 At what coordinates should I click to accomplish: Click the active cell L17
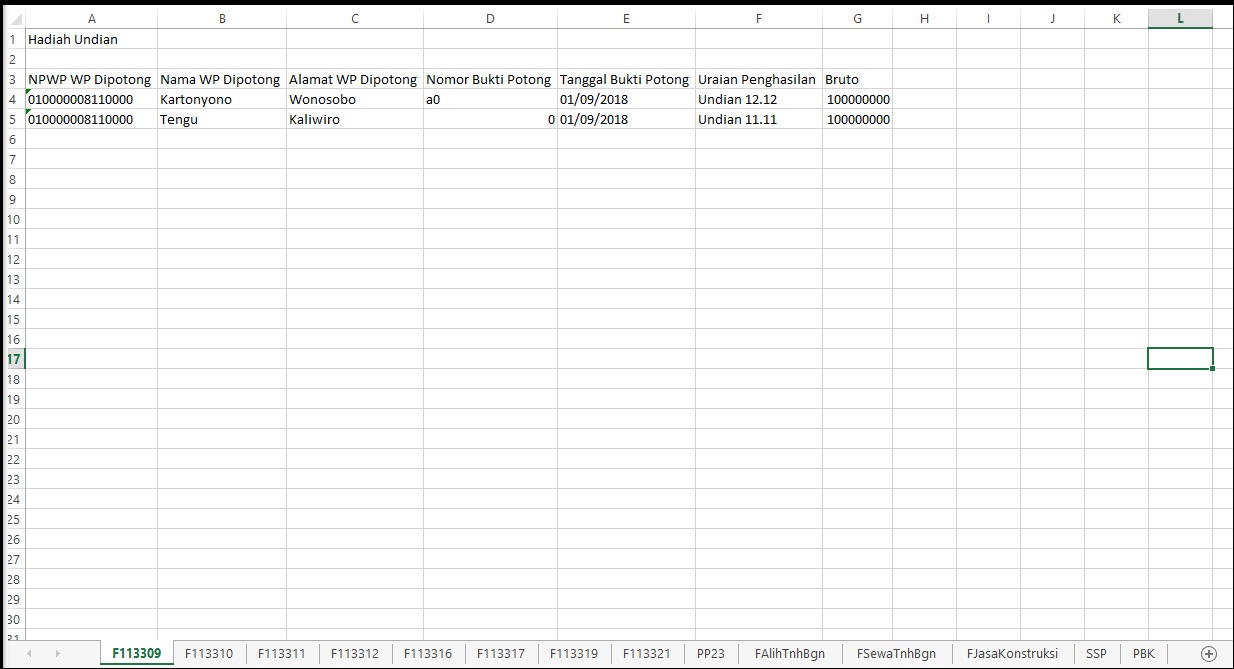point(1181,359)
